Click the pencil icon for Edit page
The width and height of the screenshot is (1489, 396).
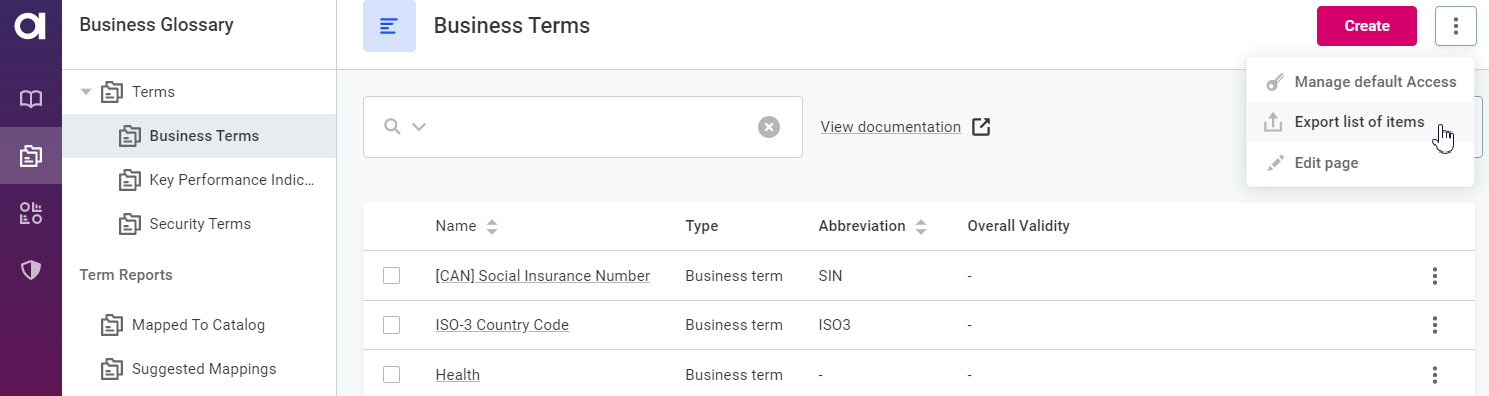click(x=1274, y=163)
